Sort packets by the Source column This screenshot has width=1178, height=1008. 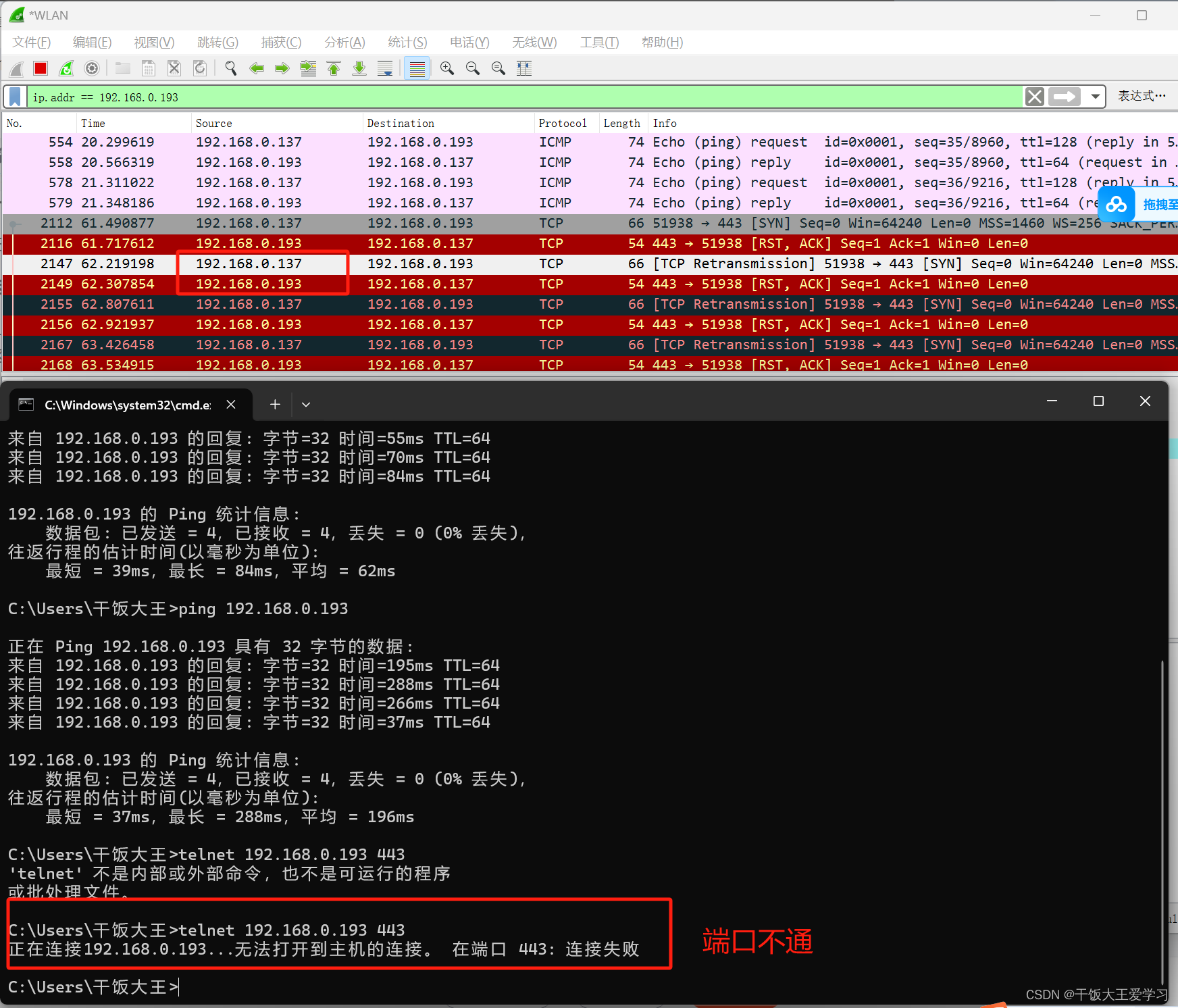tap(277, 123)
